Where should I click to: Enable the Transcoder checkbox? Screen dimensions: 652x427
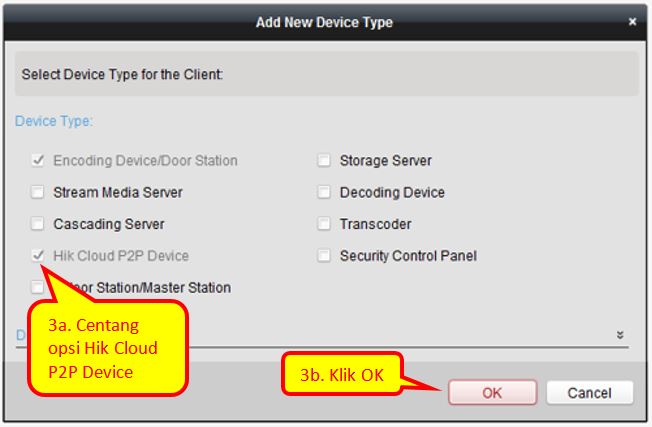click(324, 224)
